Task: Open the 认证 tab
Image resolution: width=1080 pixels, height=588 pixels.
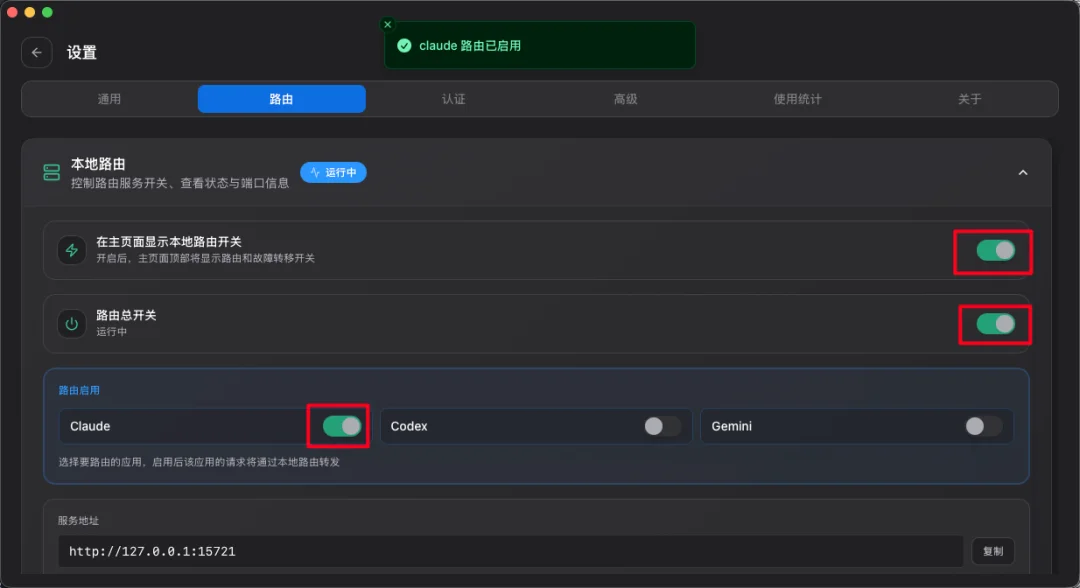Action: 453,98
